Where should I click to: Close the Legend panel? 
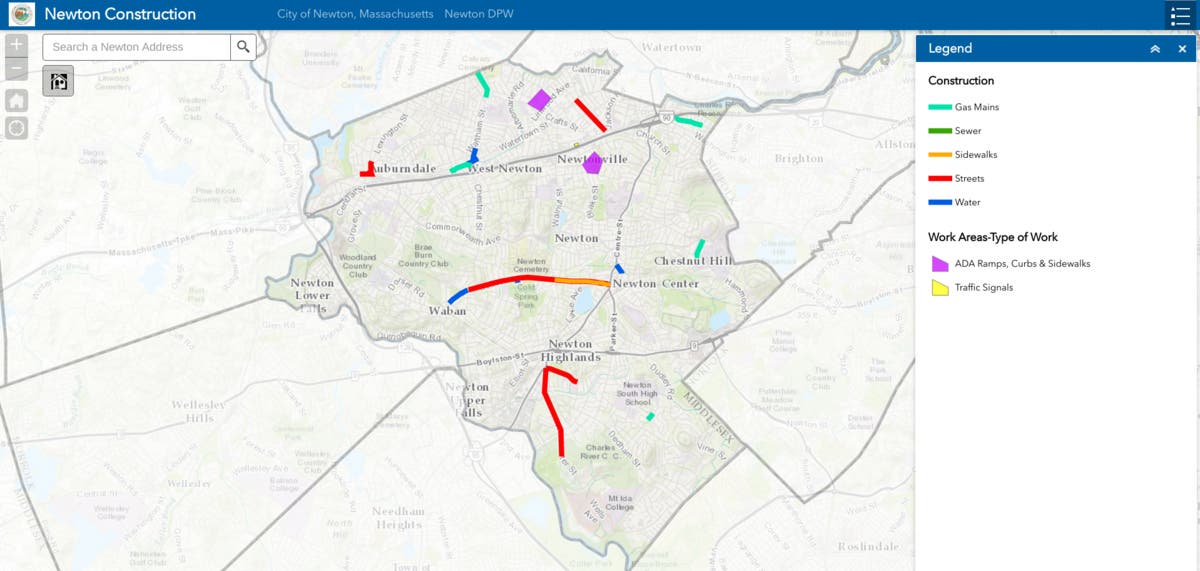click(1182, 49)
